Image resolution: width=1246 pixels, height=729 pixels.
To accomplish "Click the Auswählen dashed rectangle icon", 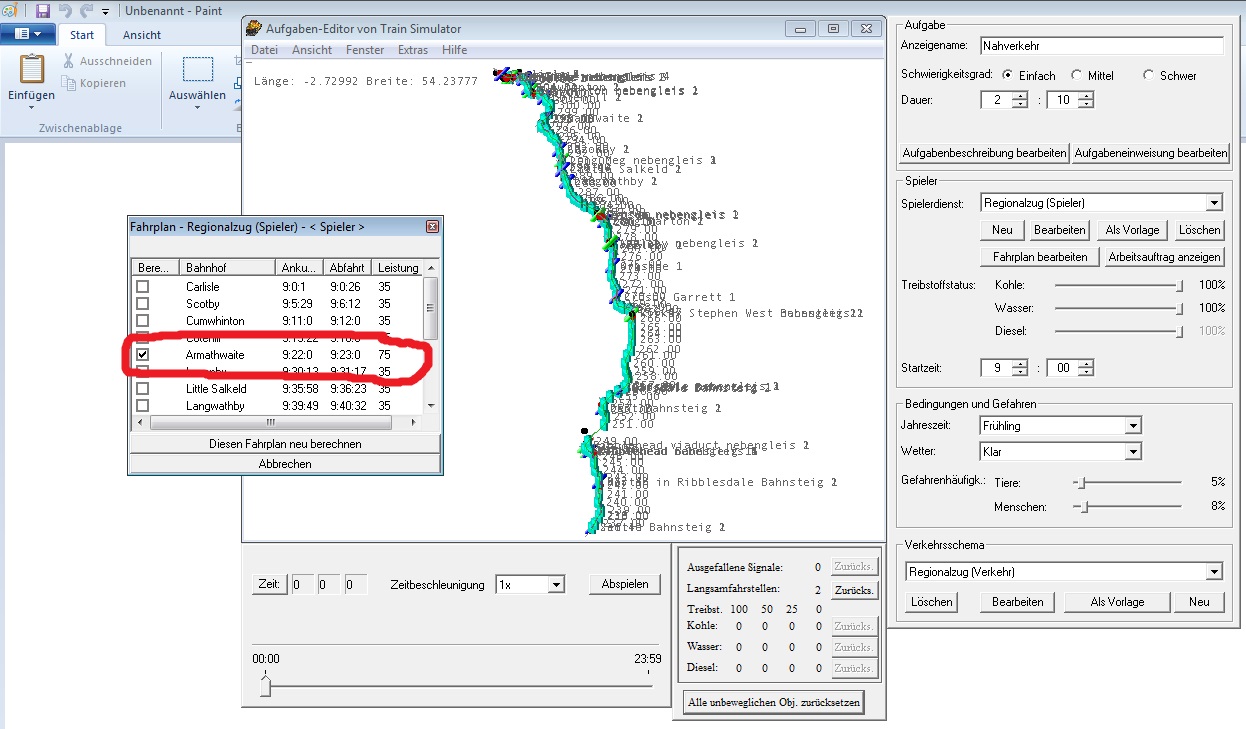I will pyautogui.click(x=198, y=70).
